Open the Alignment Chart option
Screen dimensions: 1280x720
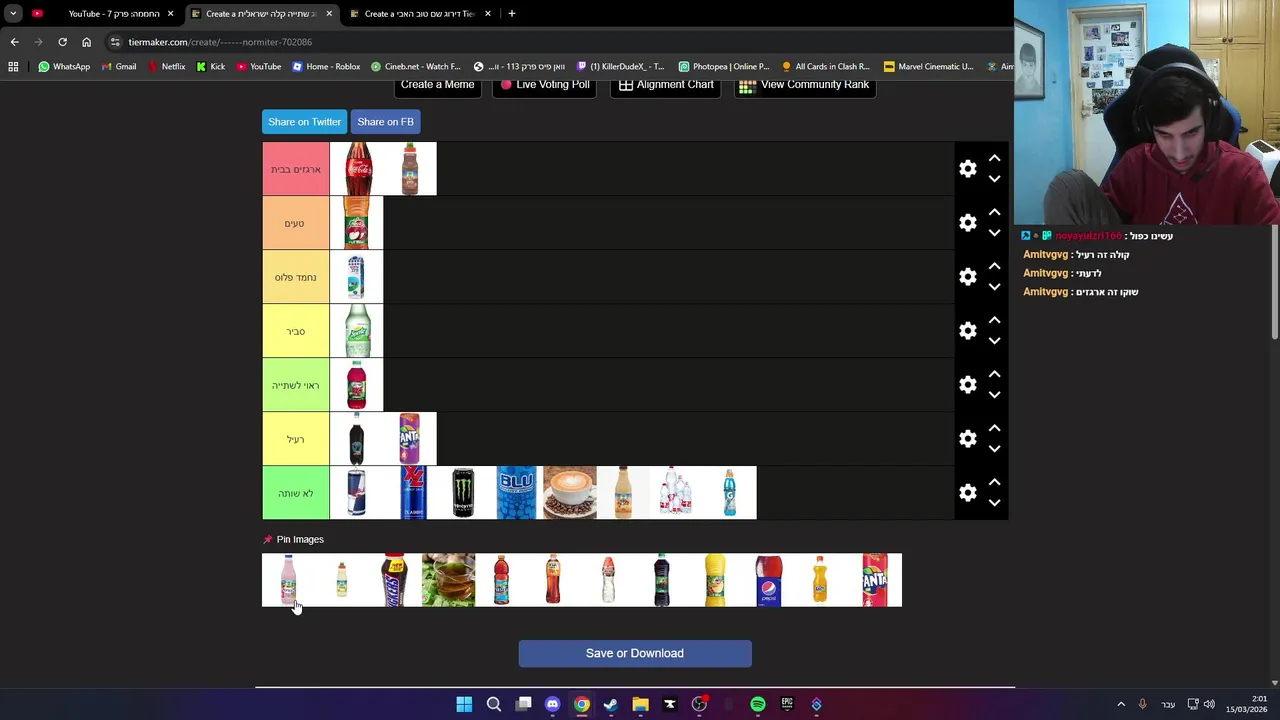[x=665, y=85]
